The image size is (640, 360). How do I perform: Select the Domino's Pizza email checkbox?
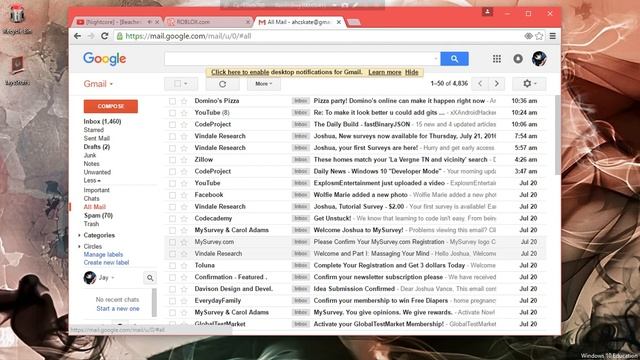(172, 101)
